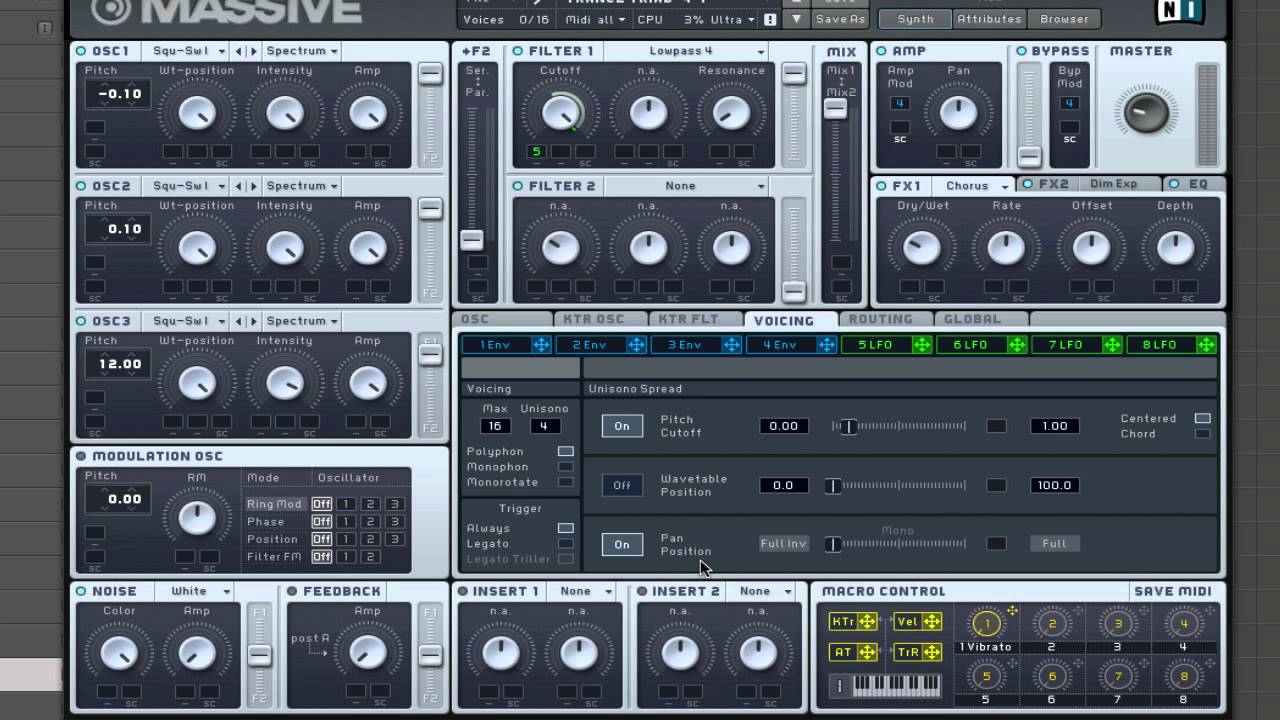1280x720 pixels.
Task: Click the Browser view button
Action: (x=1064, y=19)
